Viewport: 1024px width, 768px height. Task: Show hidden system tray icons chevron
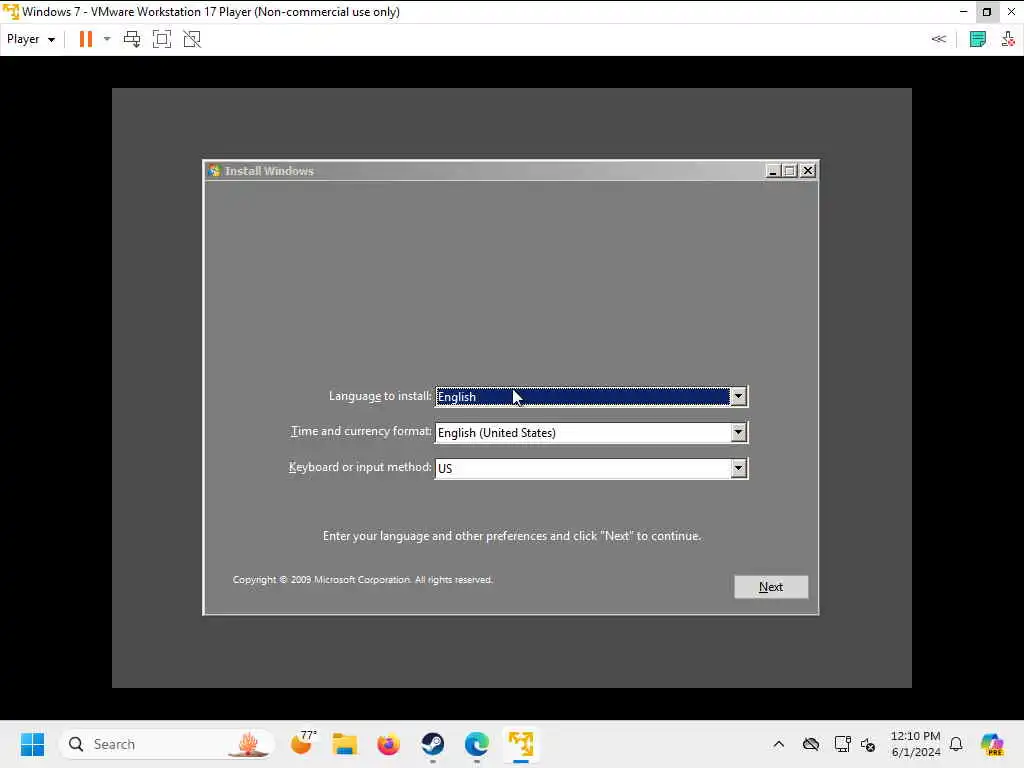tap(778, 744)
